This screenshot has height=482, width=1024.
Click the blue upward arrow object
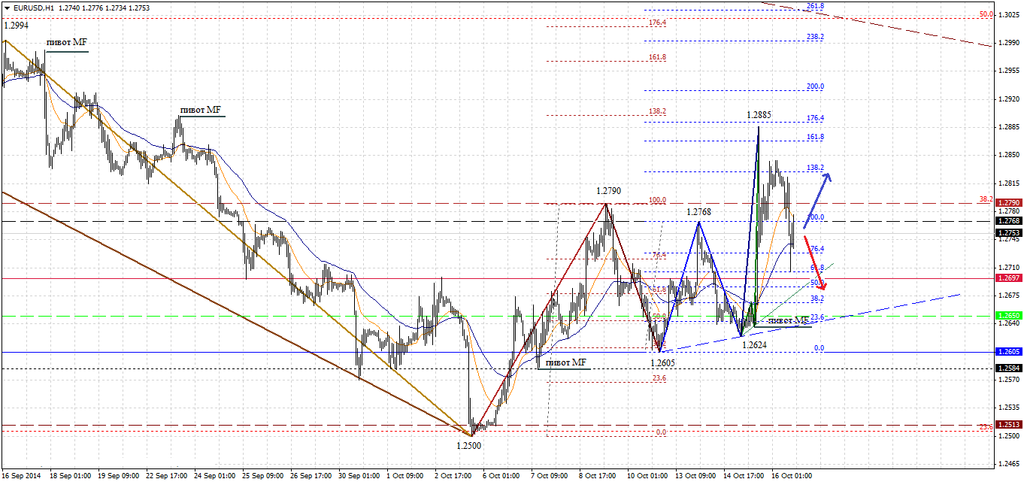pos(817,201)
